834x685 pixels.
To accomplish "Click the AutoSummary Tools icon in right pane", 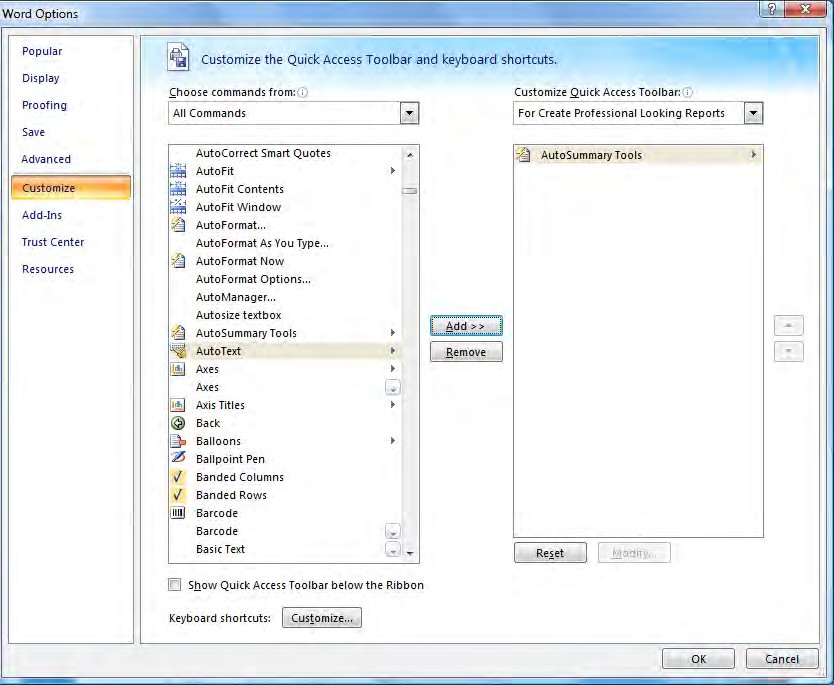I will tap(524, 155).
